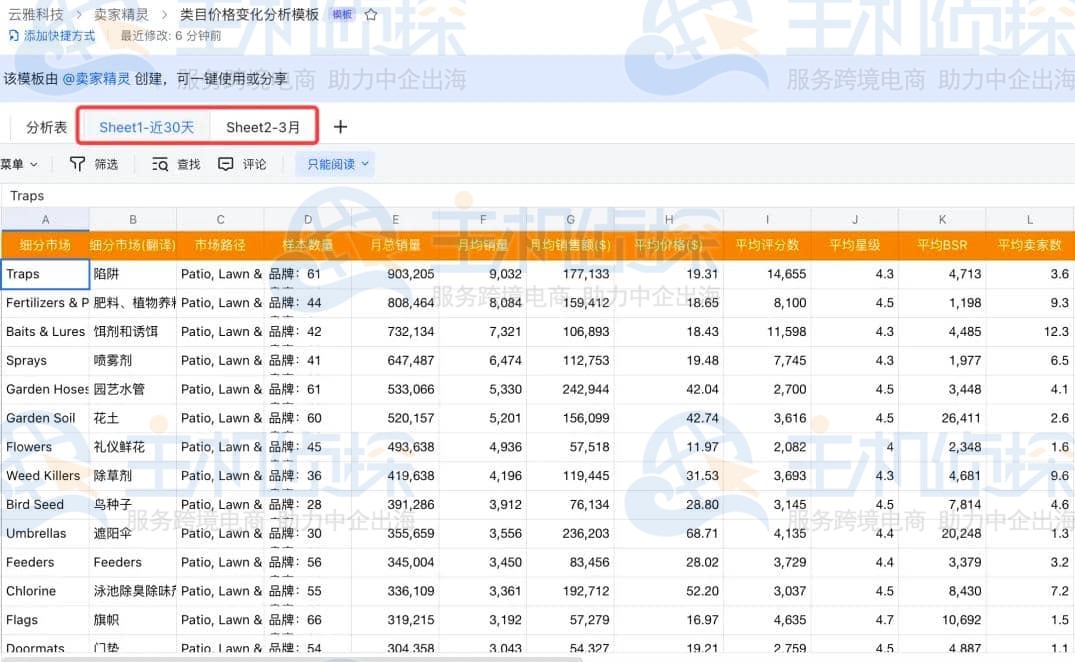The image size is (1075, 662).
Task: Click the 添加快捷方式 shortcut icon
Action: click(x=13, y=36)
